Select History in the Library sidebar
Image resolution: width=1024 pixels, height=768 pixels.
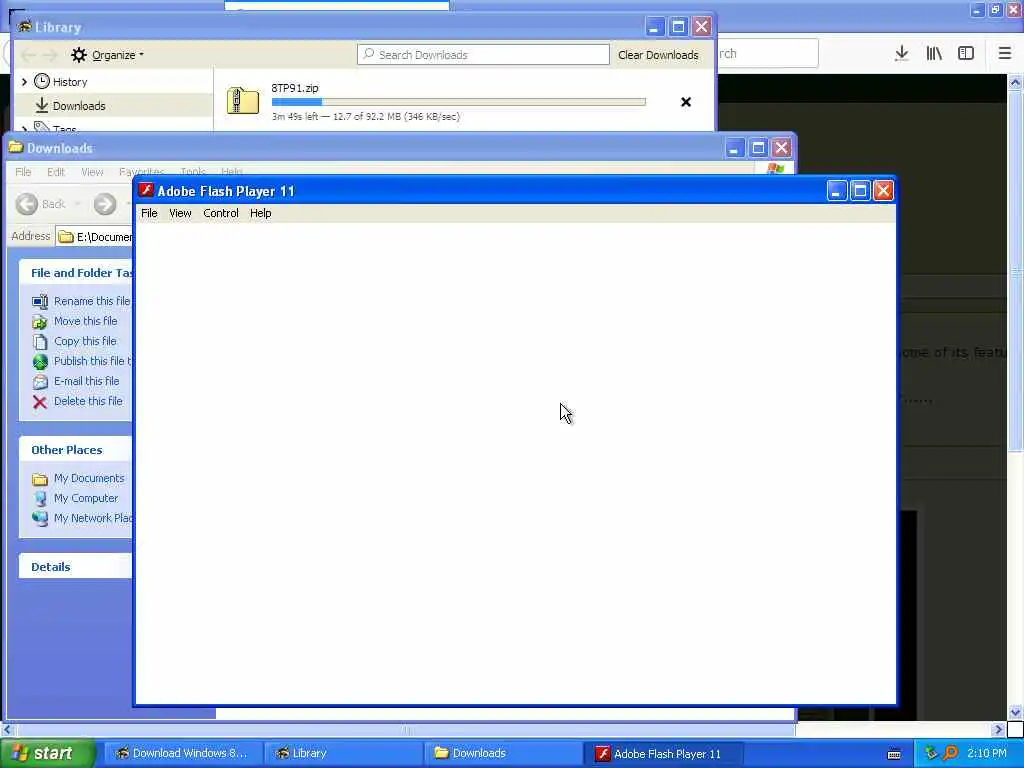point(70,82)
